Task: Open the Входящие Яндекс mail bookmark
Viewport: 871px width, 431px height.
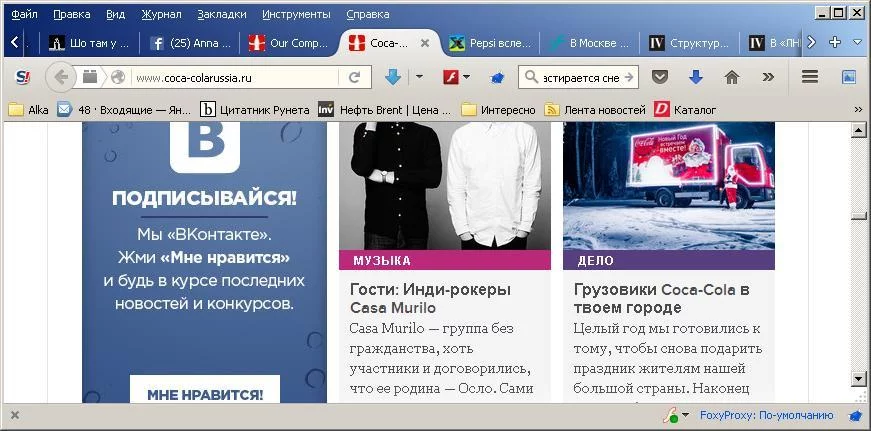Action: pyautogui.click(x=124, y=110)
